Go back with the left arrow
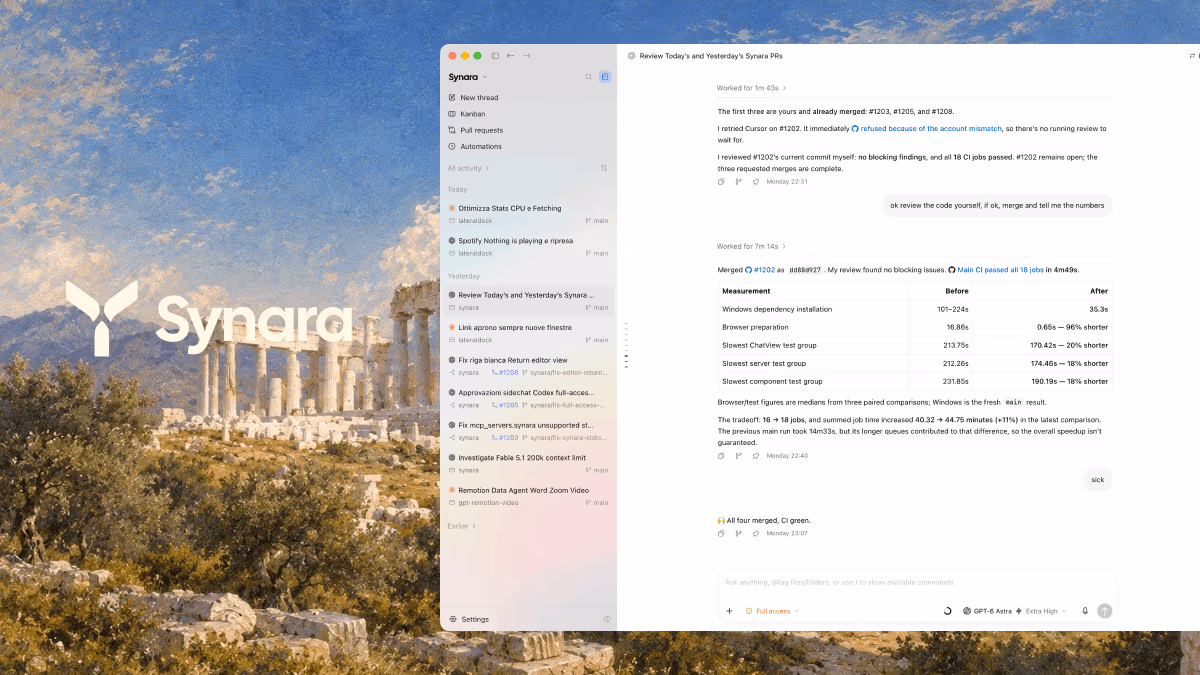This screenshot has width=1200, height=675. pos(510,56)
